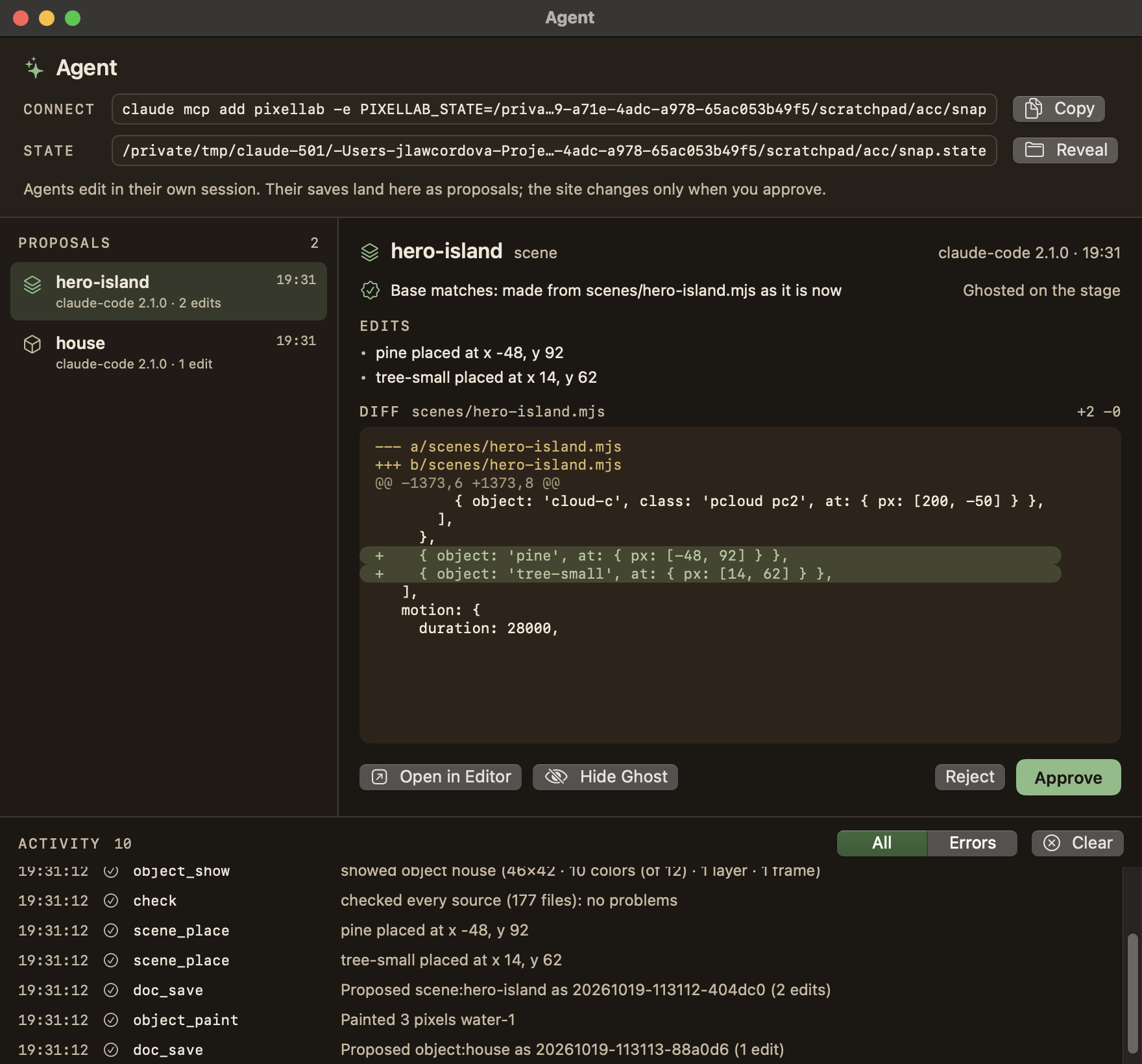1142x1064 pixels.
Task: Click check mark beside object_paint activity
Action: point(111,1020)
